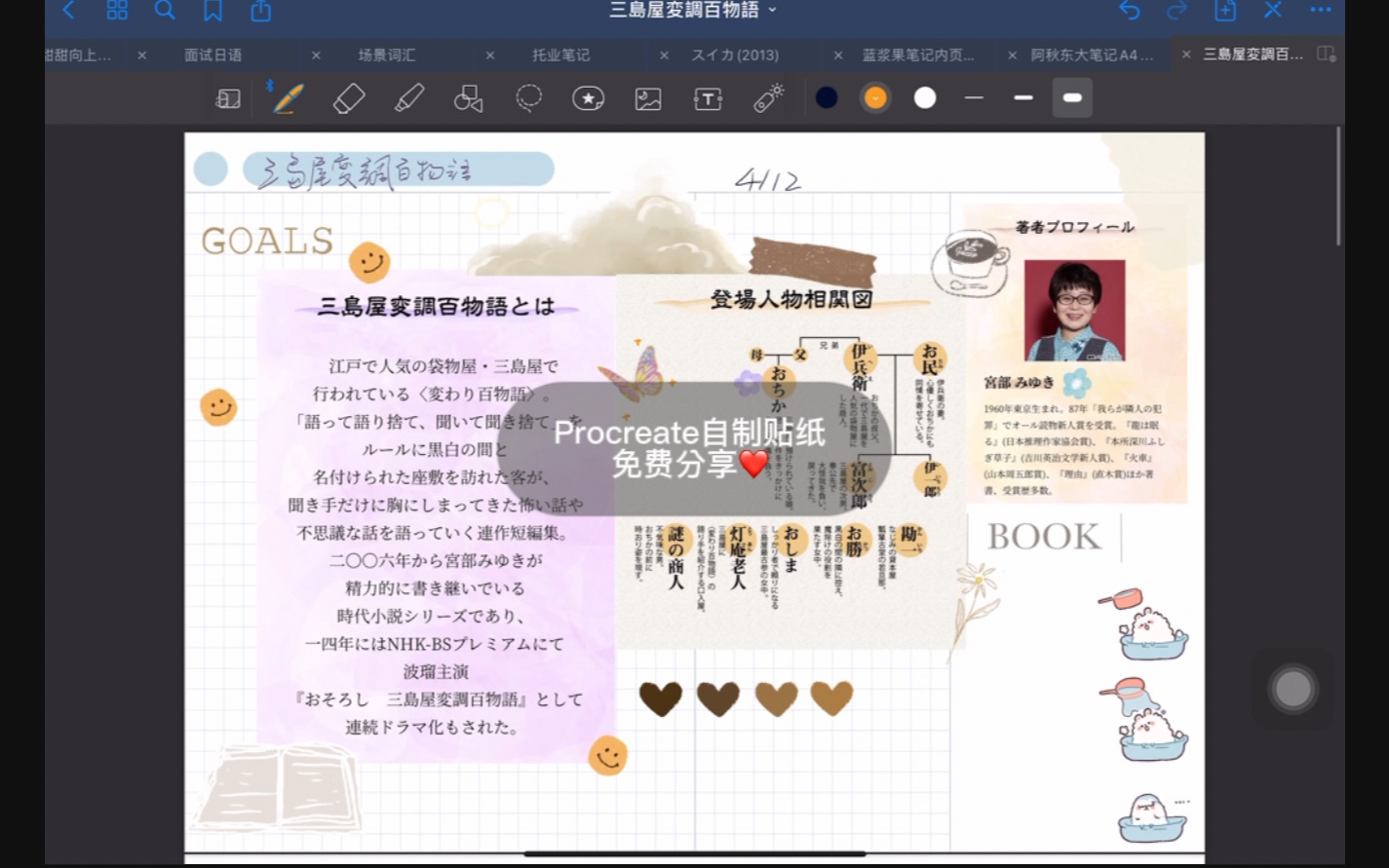Switch to the 面试日语 tab
This screenshot has height=868, width=1389.
pyautogui.click(x=212, y=56)
